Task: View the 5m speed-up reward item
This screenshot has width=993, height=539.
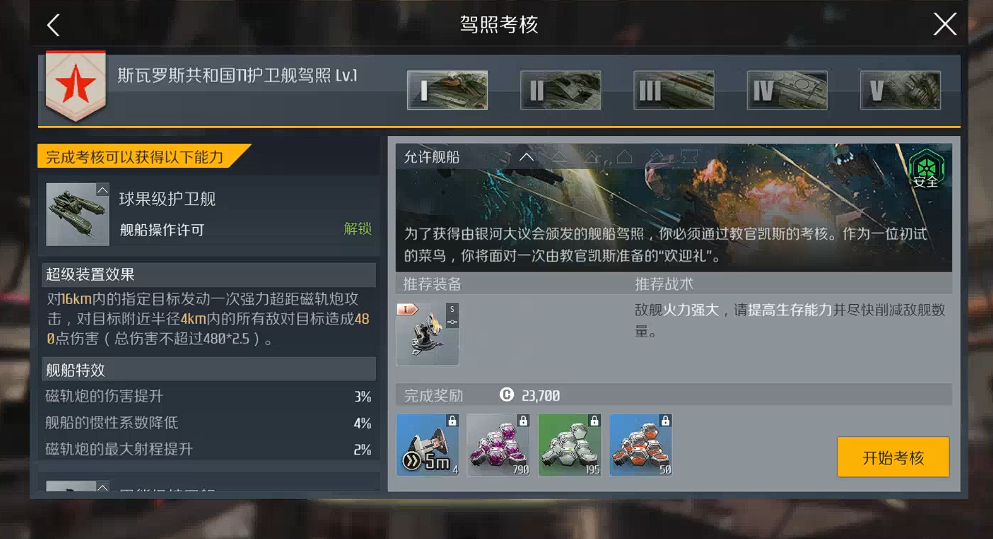Action: pyautogui.click(x=427, y=445)
